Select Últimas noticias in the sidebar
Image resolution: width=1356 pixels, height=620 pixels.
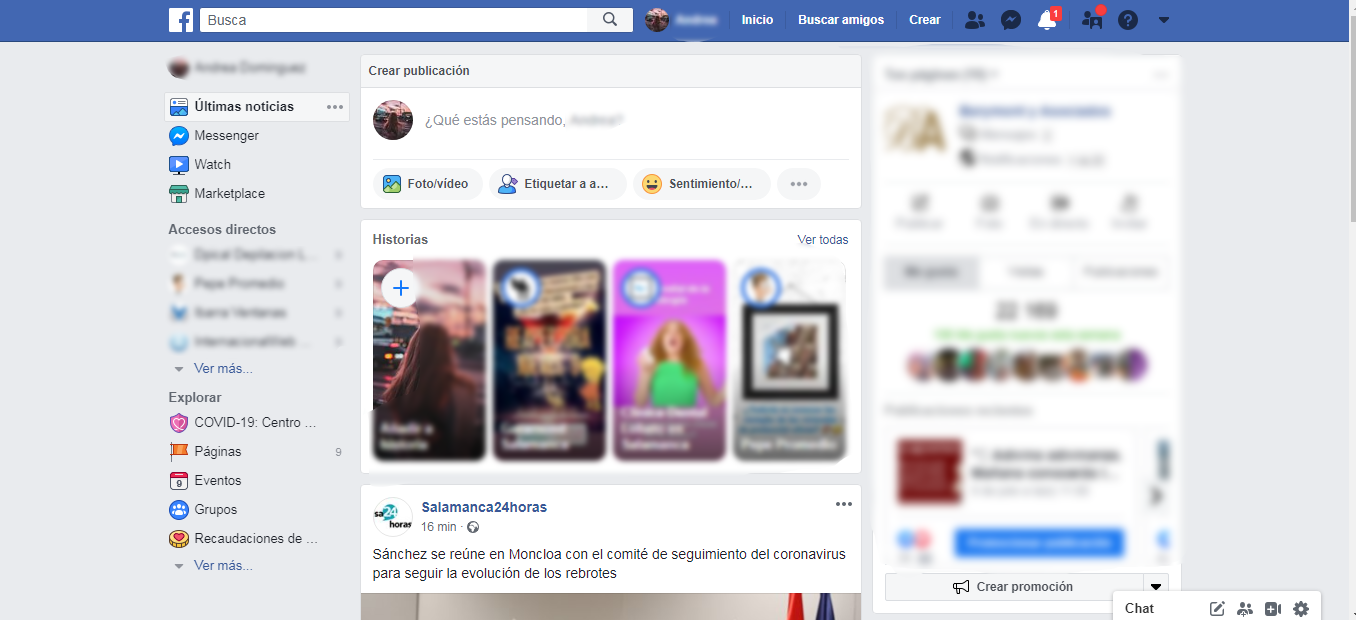pyautogui.click(x=244, y=106)
